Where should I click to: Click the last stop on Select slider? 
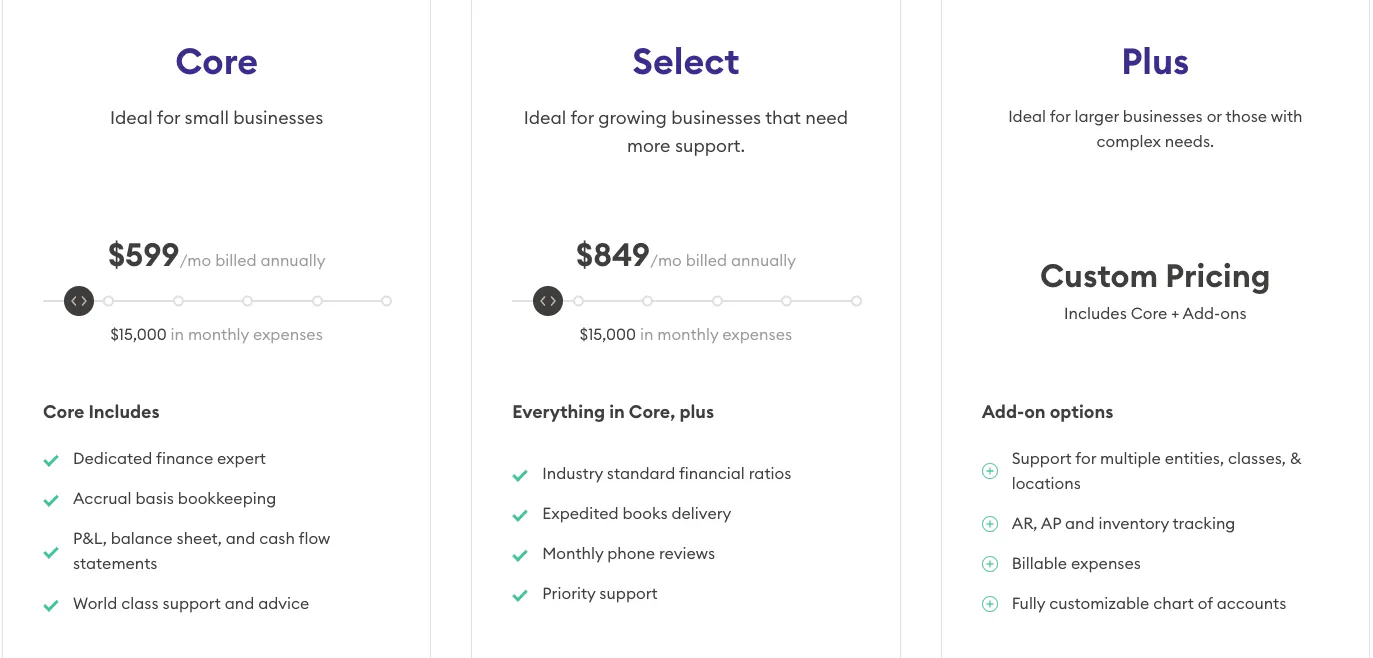(x=856, y=301)
